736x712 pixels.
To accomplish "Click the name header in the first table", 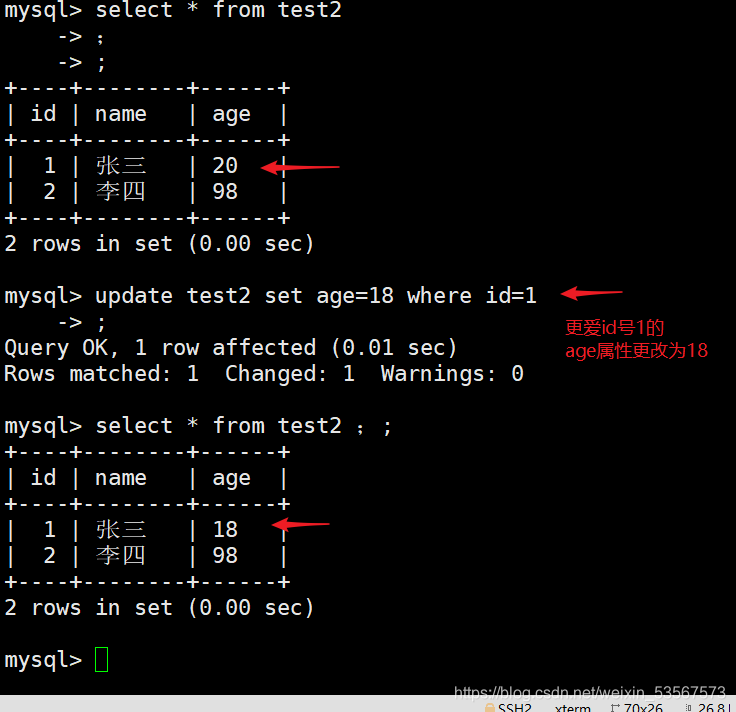I will tap(121, 114).
